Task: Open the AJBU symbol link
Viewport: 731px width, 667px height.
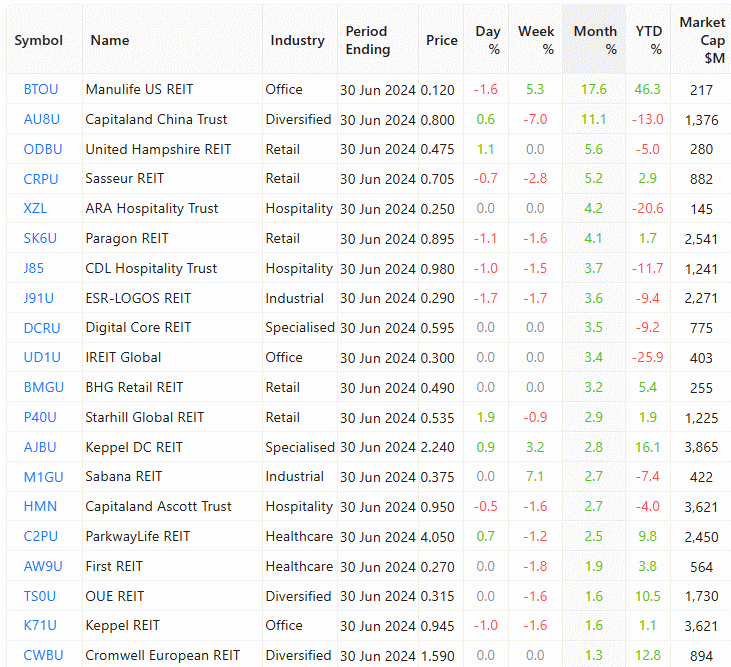Action: coord(40,447)
